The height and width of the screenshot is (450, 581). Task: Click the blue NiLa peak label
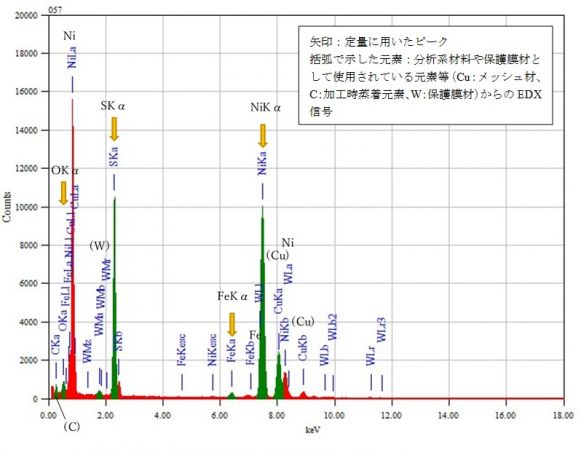pyautogui.click(x=72, y=57)
